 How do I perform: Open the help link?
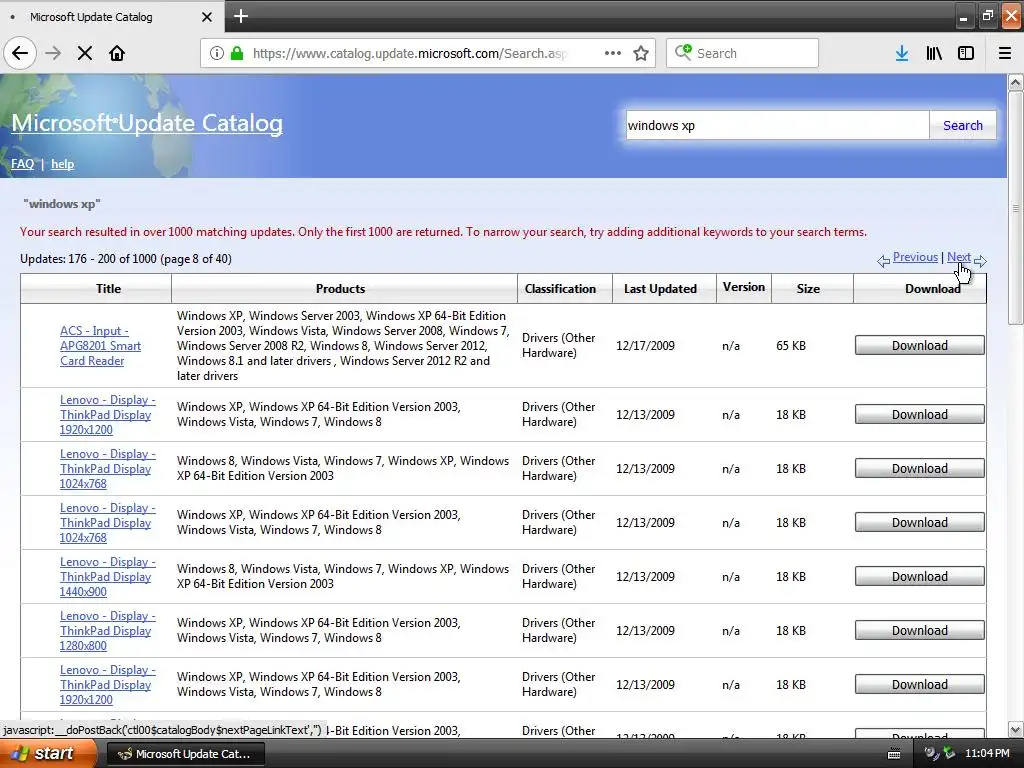click(63, 164)
